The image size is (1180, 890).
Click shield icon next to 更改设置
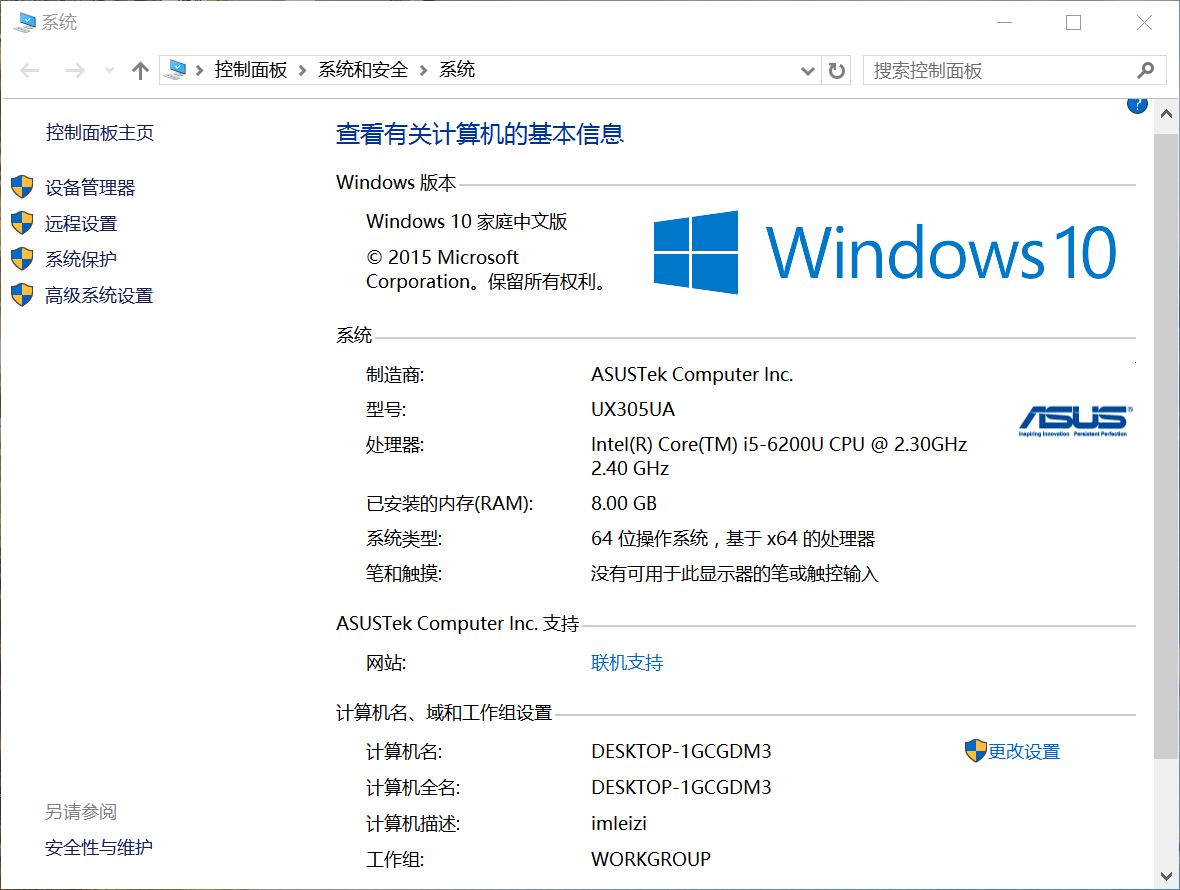point(975,751)
